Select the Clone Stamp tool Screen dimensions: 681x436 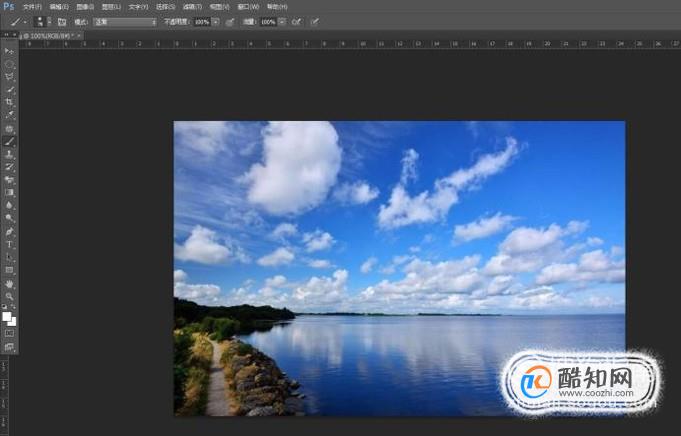[x=9, y=154]
